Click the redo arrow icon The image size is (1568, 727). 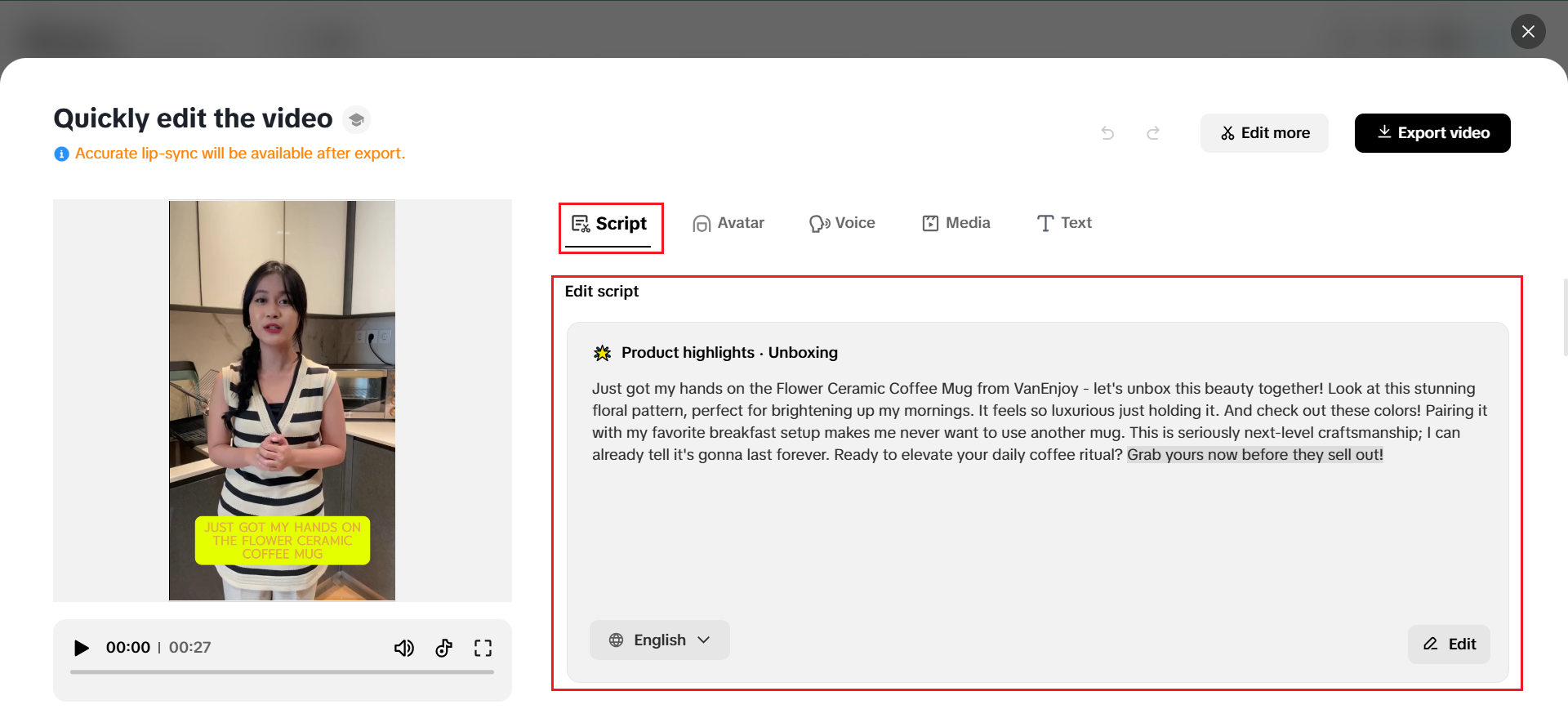1153,133
